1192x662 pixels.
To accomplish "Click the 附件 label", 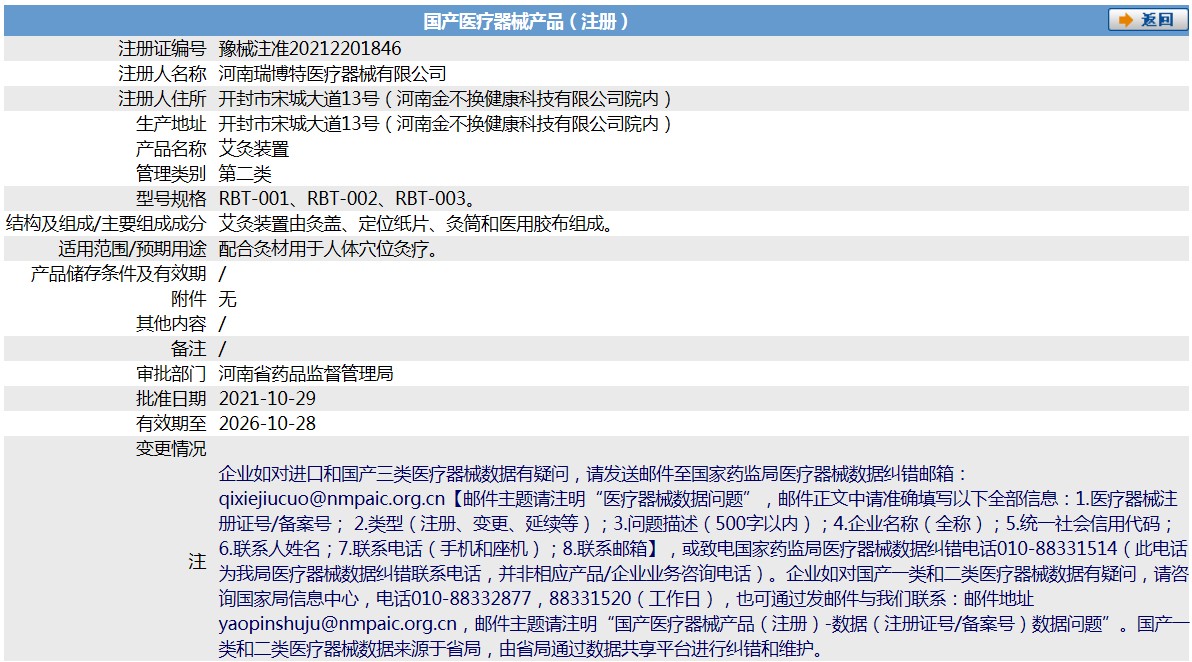I will (189, 299).
